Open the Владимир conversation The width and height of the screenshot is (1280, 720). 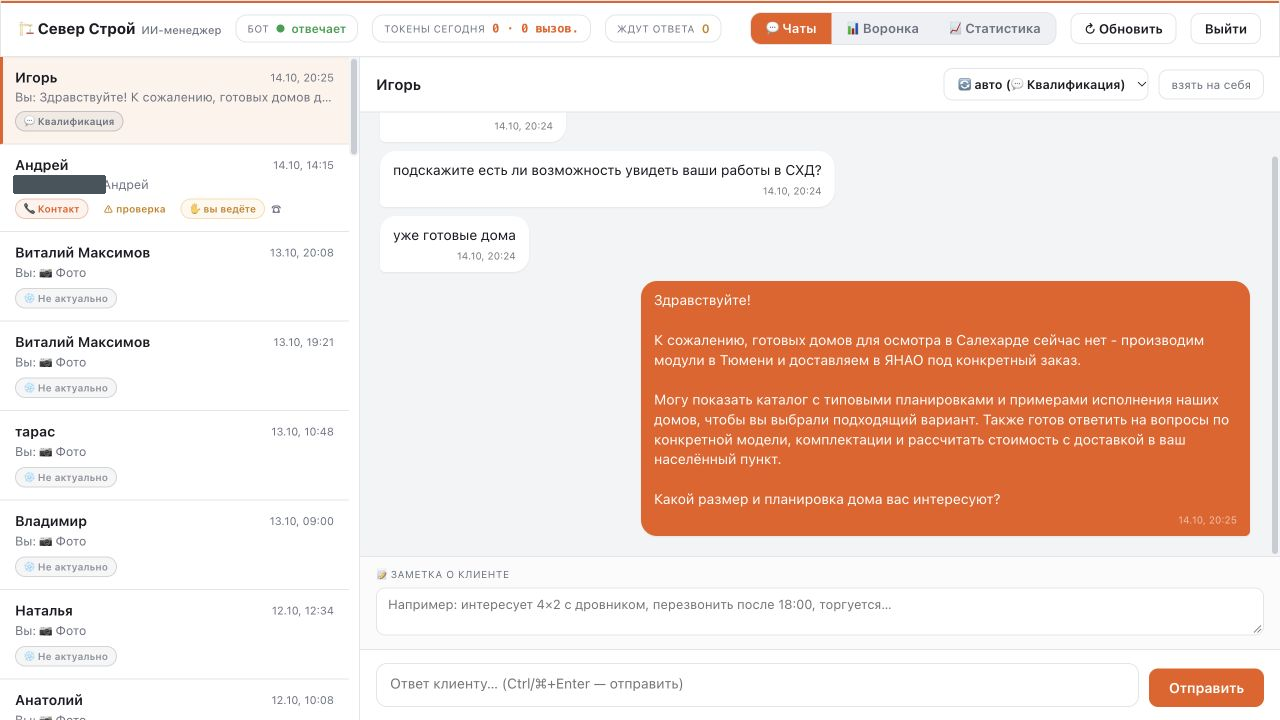point(176,545)
